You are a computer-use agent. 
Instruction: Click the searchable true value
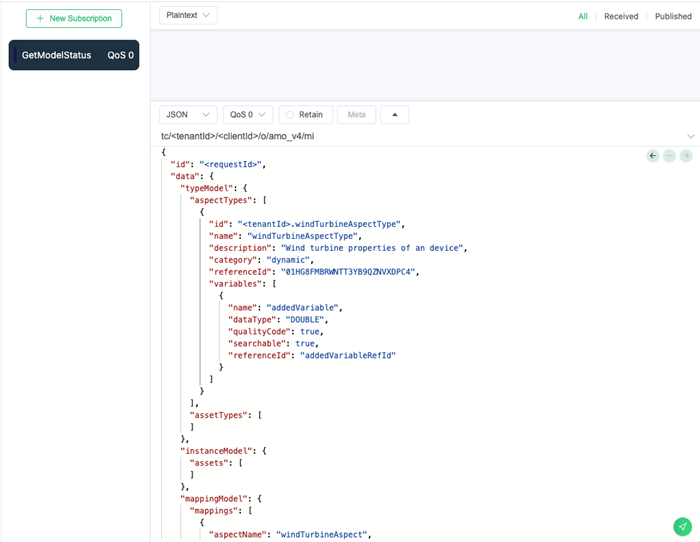click(305, 343)
